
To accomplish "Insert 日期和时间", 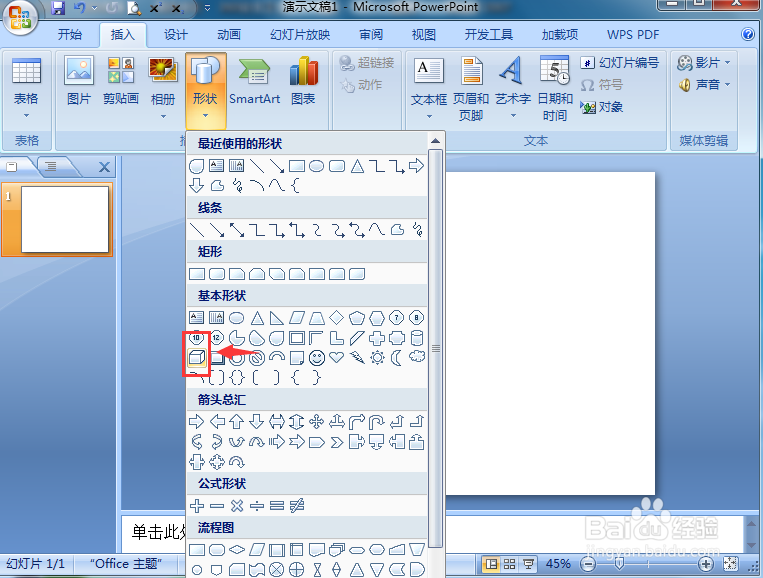I will tap(555, 88).
